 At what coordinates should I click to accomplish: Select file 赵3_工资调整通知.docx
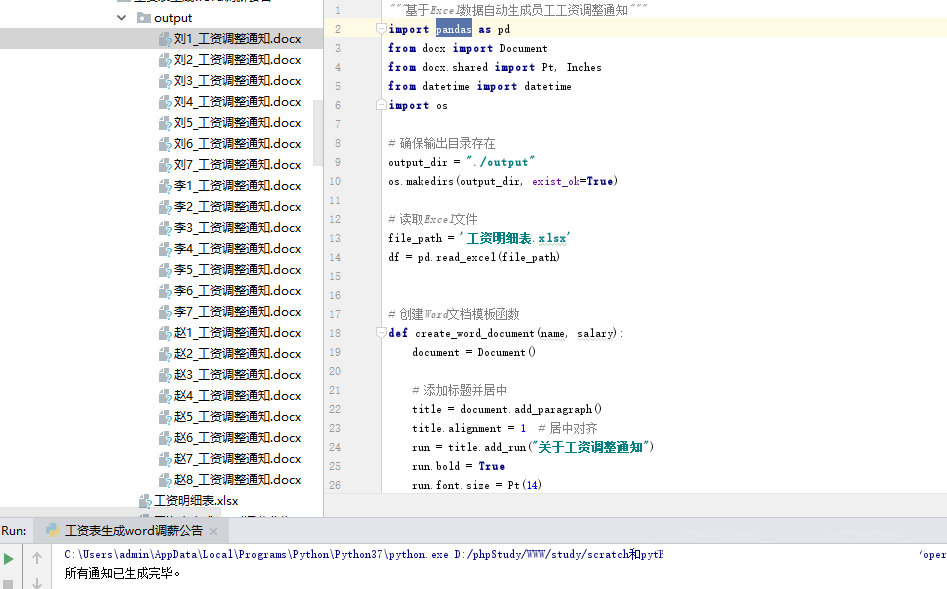(x=237, y=375)
